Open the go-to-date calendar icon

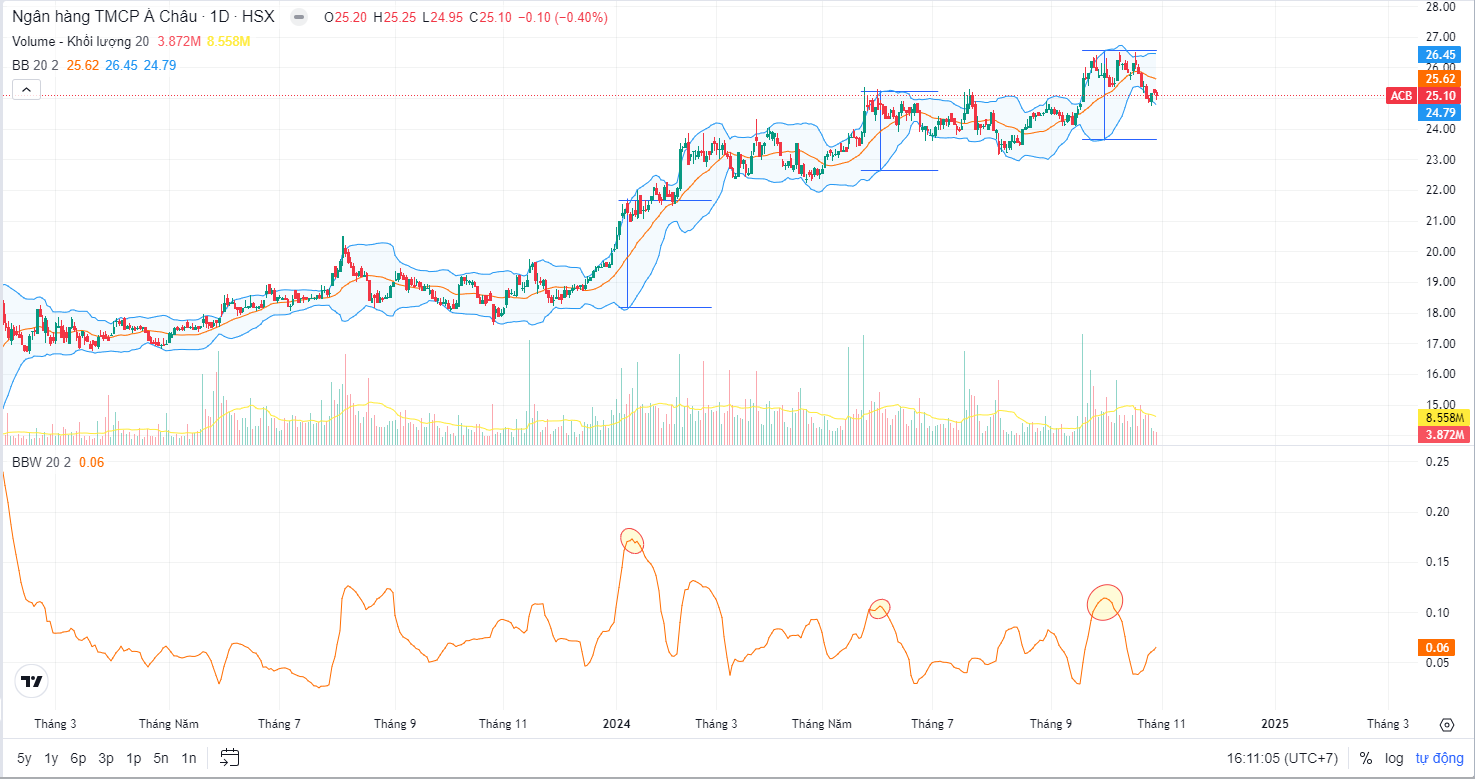[x=230, y=757]
